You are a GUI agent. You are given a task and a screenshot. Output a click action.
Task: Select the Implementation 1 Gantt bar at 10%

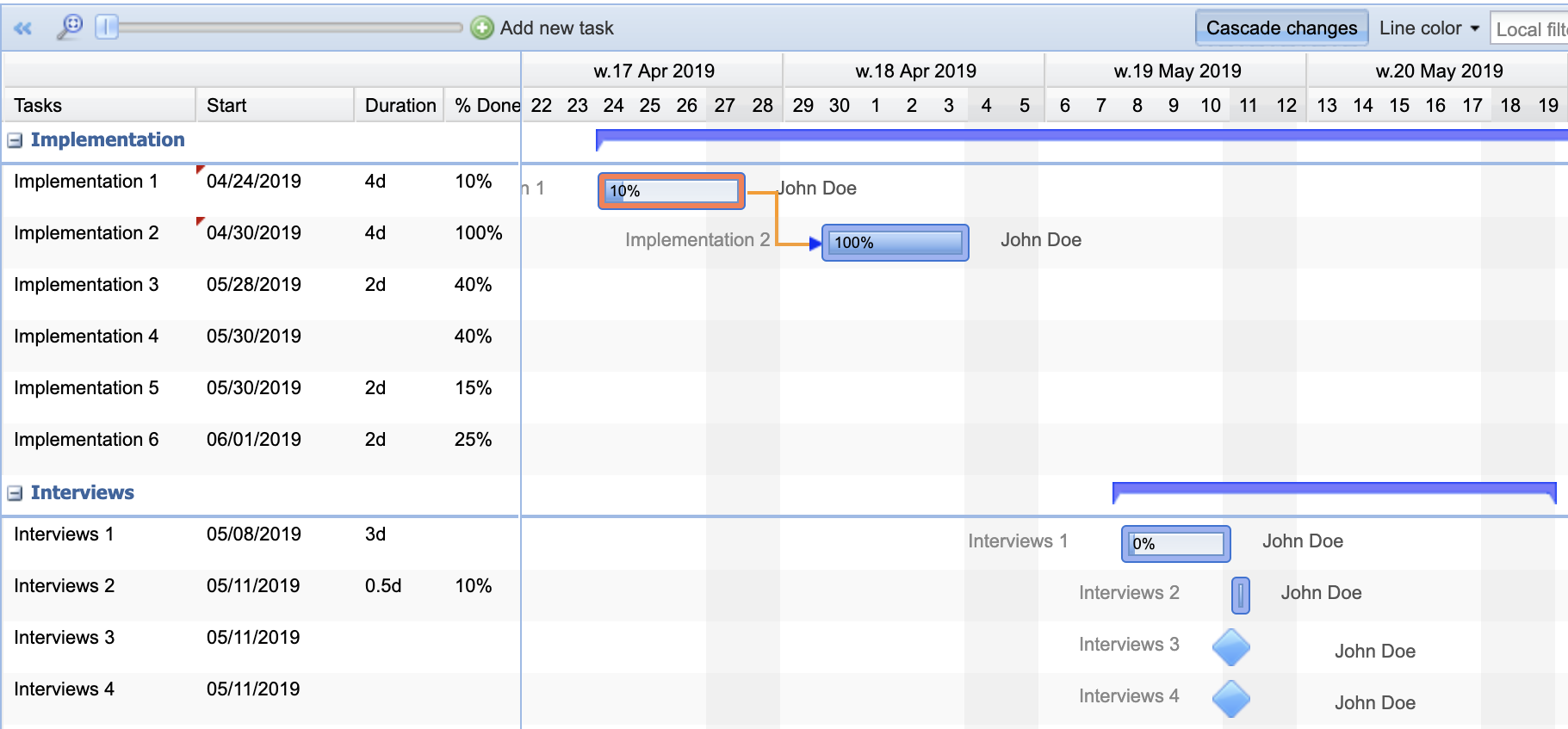[x=672, y=191]
